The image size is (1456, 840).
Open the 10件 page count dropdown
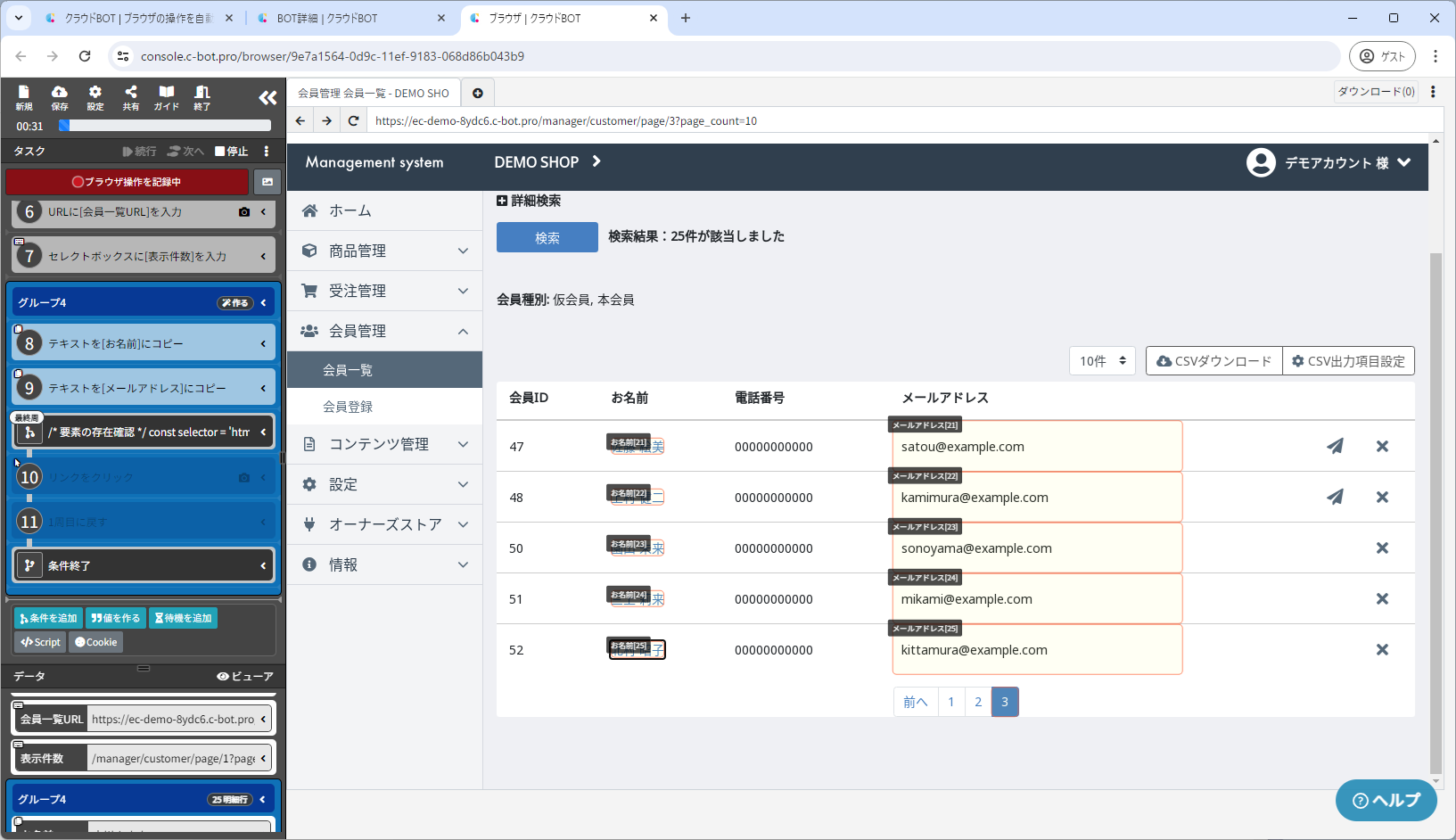pos(1102,361)
